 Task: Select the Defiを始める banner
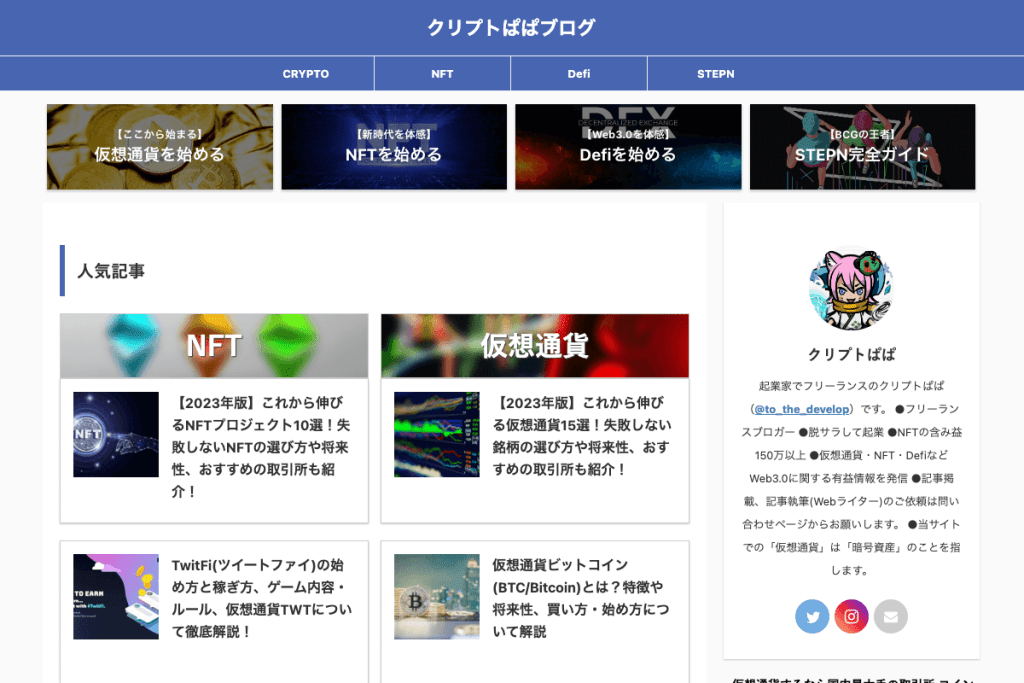pos(628,147)
